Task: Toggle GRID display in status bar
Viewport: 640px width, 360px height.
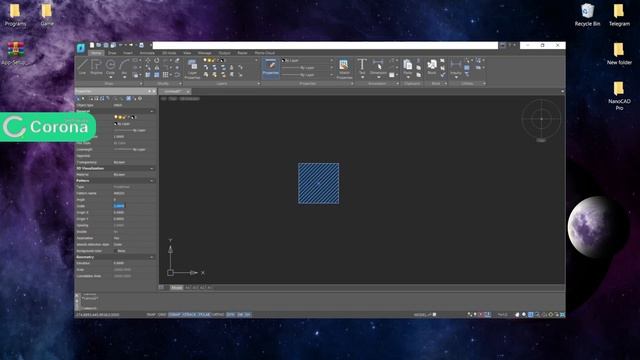Action: 162,315
